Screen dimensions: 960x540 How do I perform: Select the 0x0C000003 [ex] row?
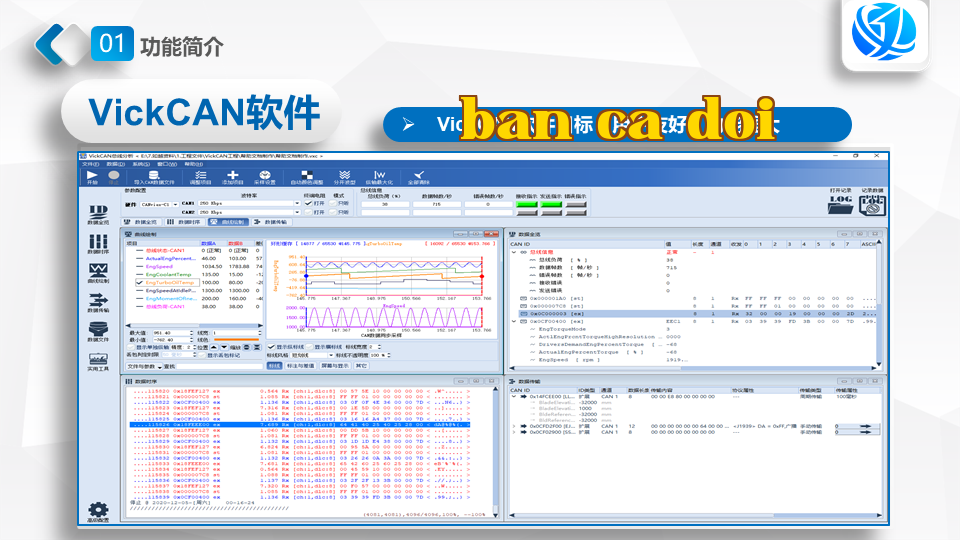pos(695,313)
